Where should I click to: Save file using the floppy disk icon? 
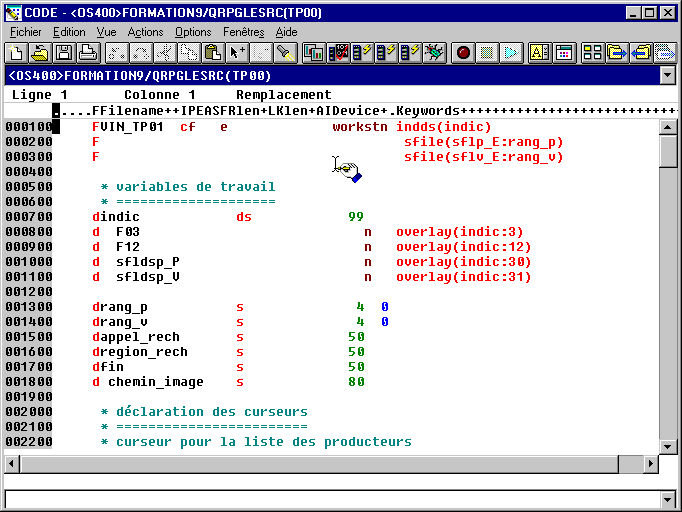click(x=64, y=52)
